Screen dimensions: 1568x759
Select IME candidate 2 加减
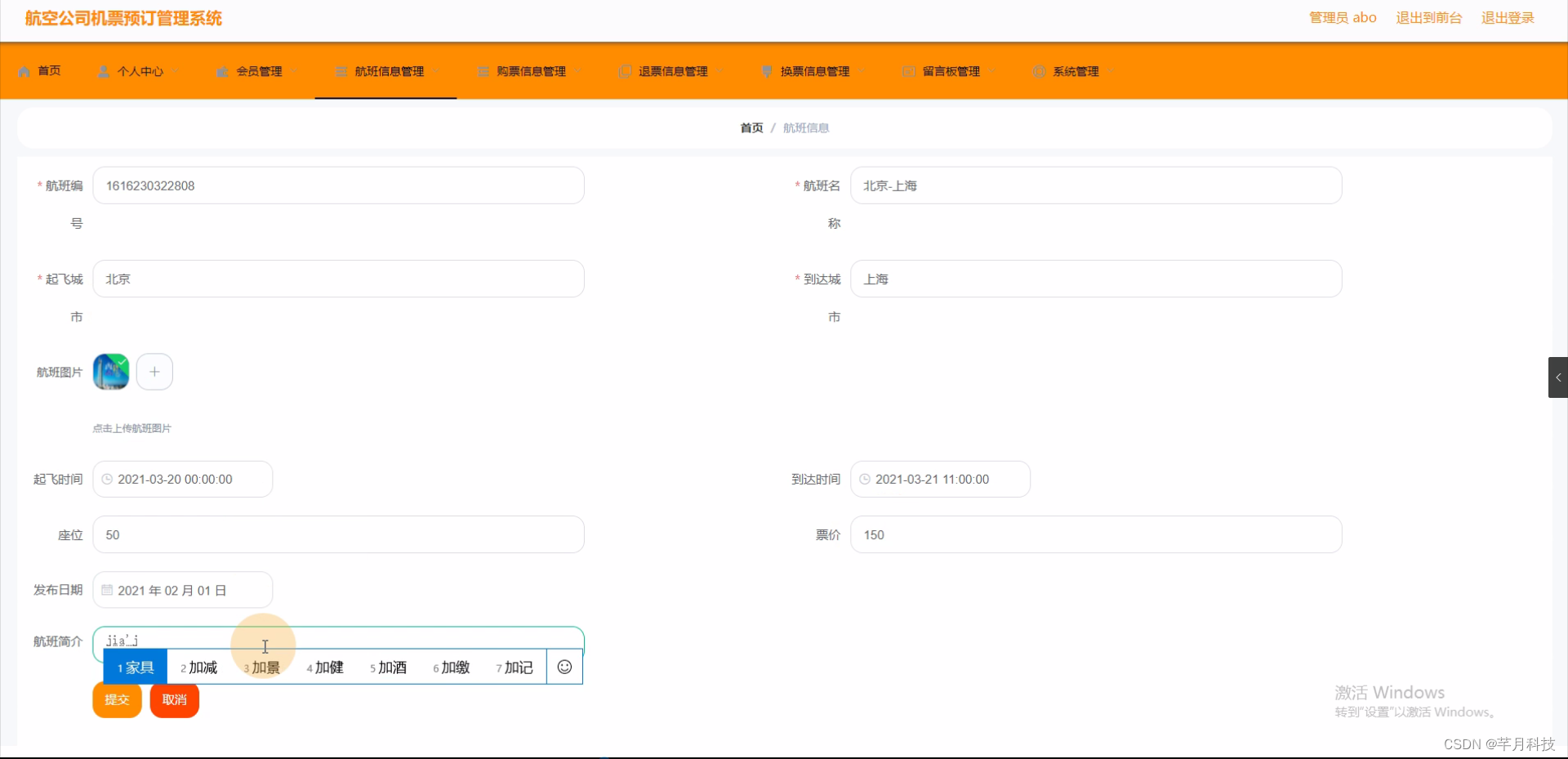(x=198, y=667)
